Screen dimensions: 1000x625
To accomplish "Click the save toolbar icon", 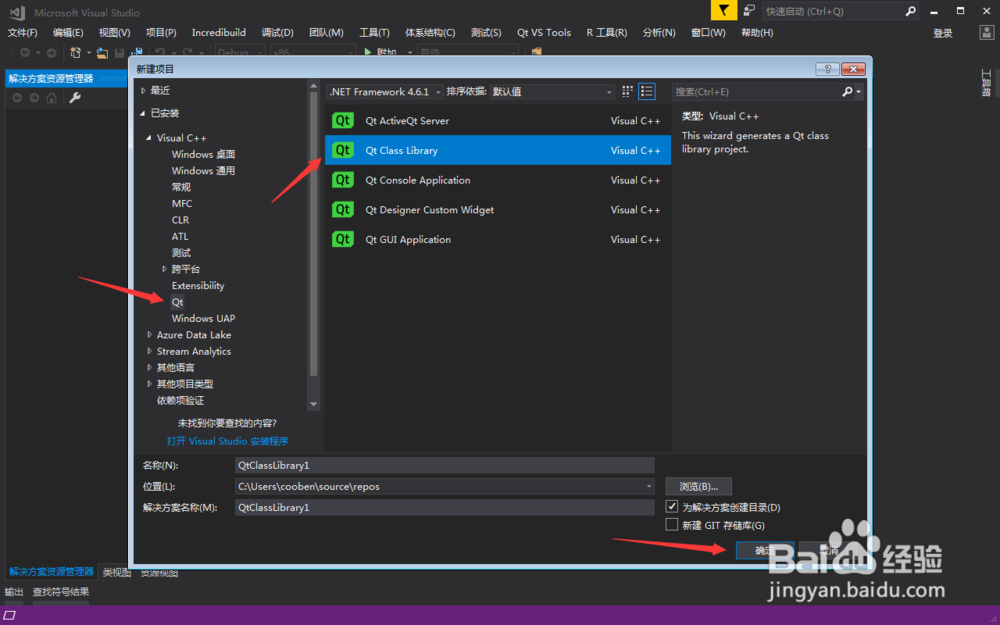I will tap(119, 53).
